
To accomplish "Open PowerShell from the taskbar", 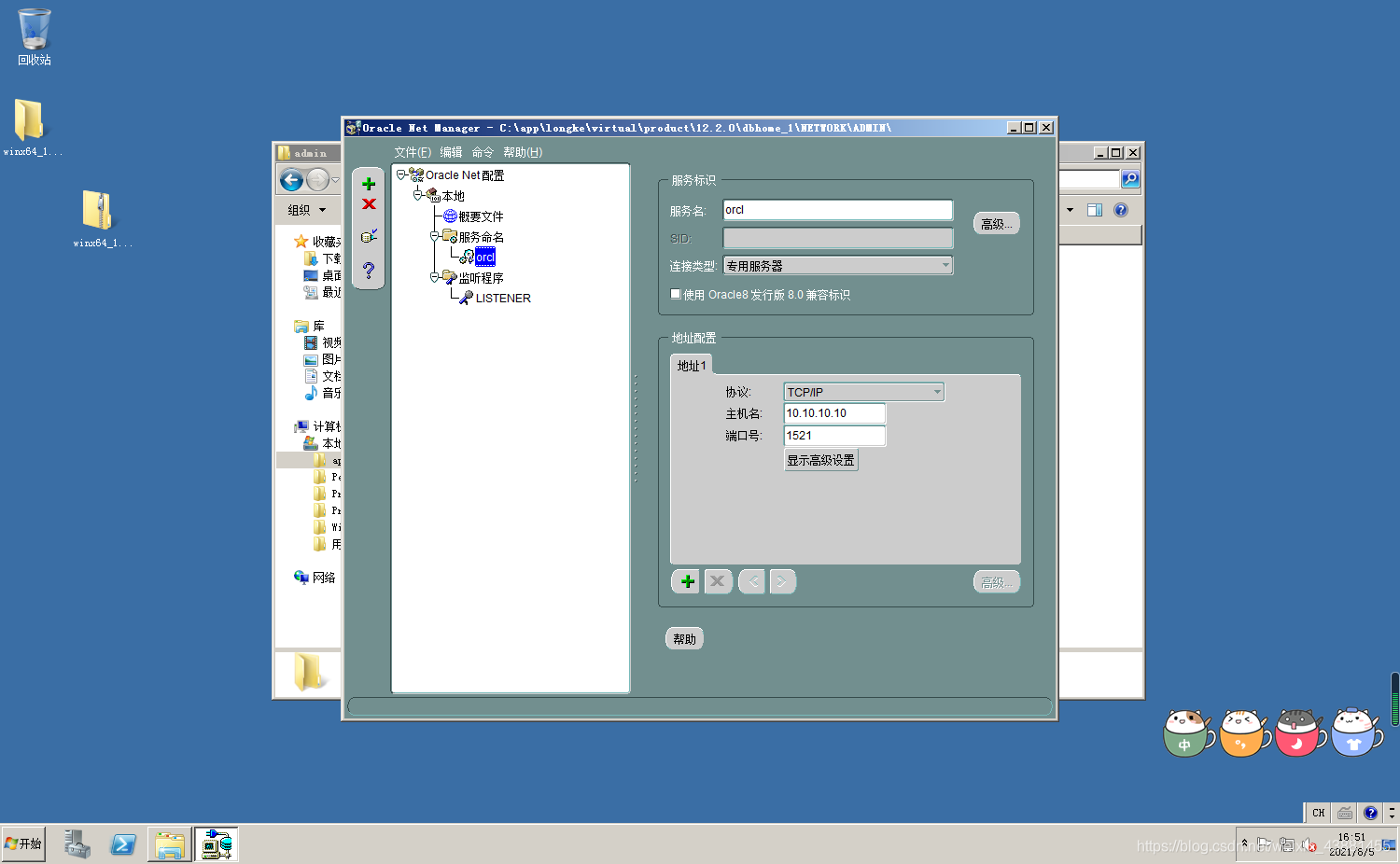I will coord(123,844).
